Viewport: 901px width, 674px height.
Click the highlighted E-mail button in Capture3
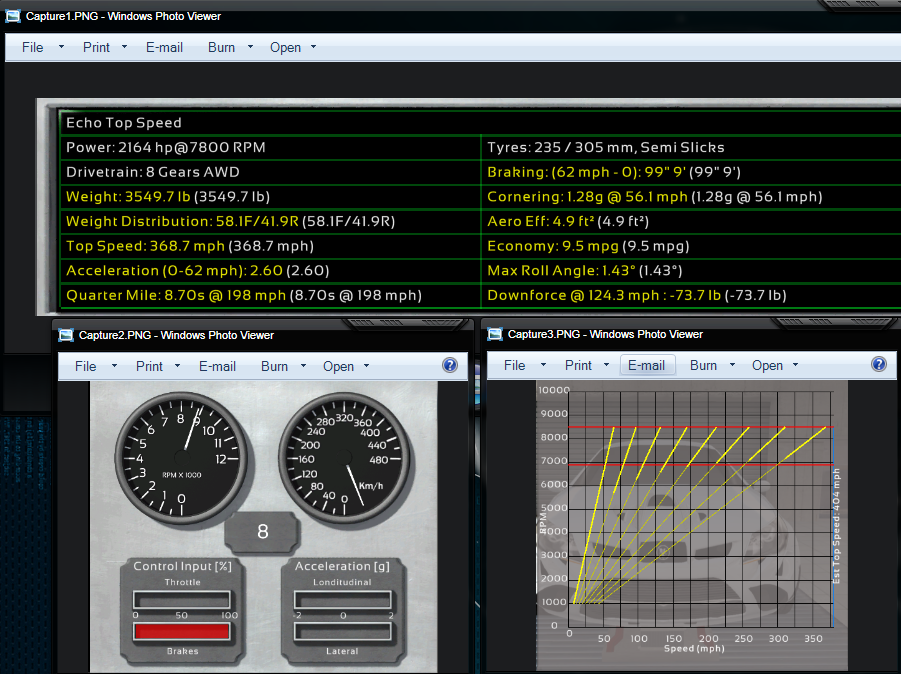[x=646, y=365]
